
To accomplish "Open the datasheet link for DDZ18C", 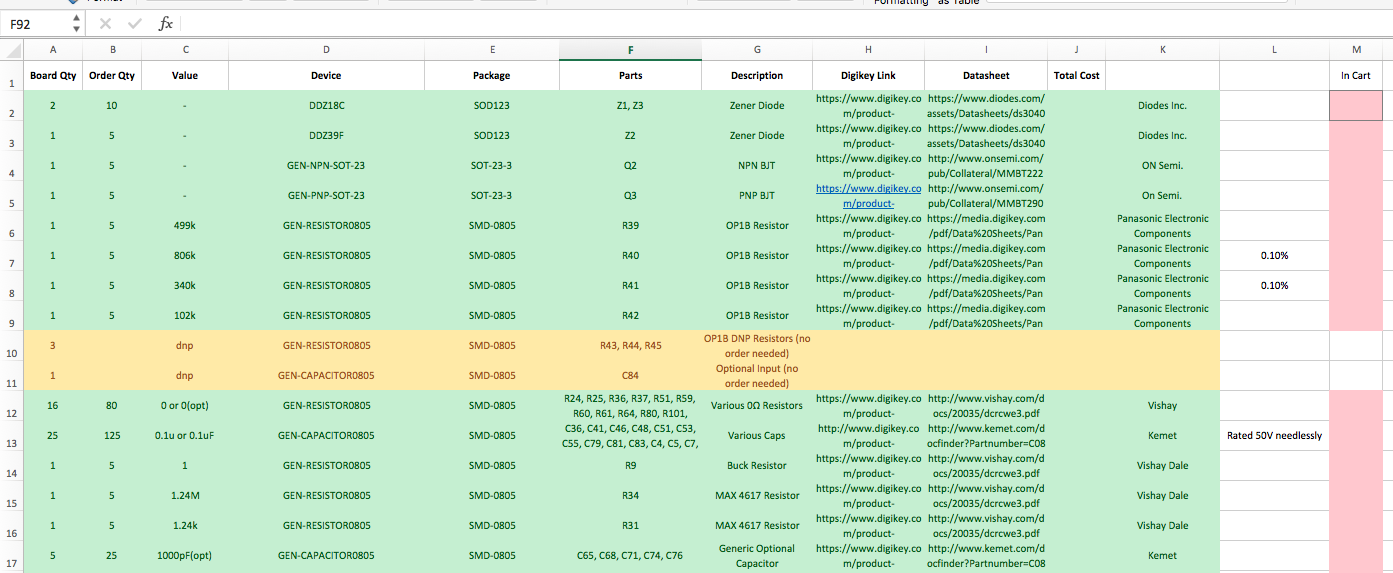I will pyautogui.click(x=986, y=106).
